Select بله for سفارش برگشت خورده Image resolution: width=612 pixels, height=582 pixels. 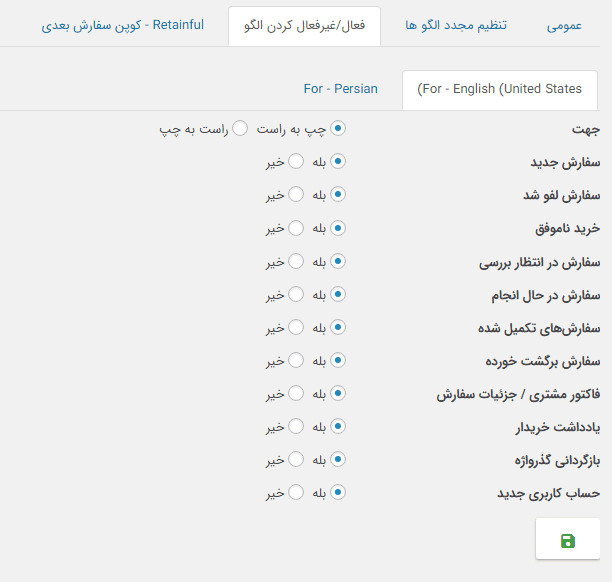click(x=338, y=360)
